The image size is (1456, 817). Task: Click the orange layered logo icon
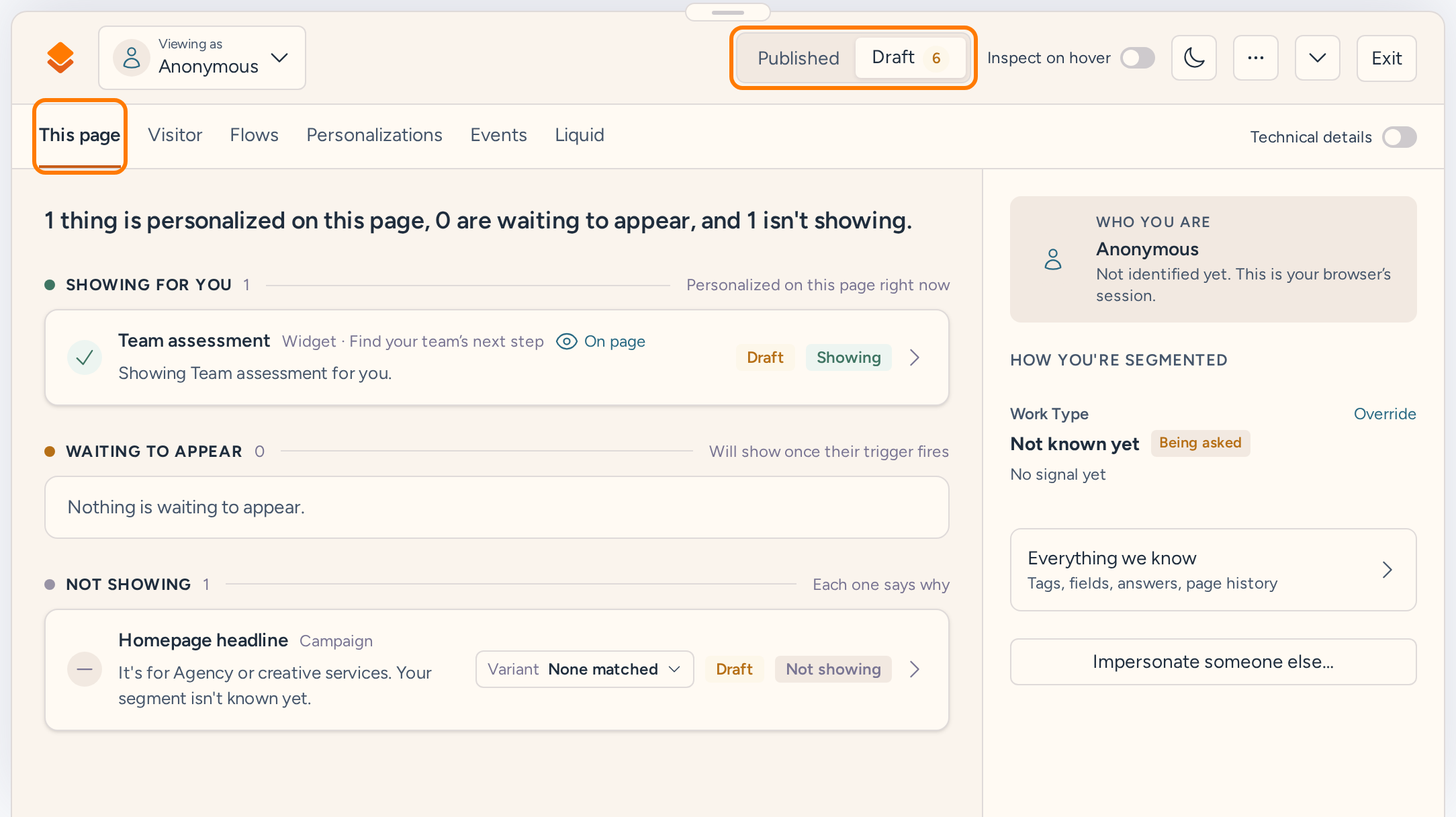(60, 58)
